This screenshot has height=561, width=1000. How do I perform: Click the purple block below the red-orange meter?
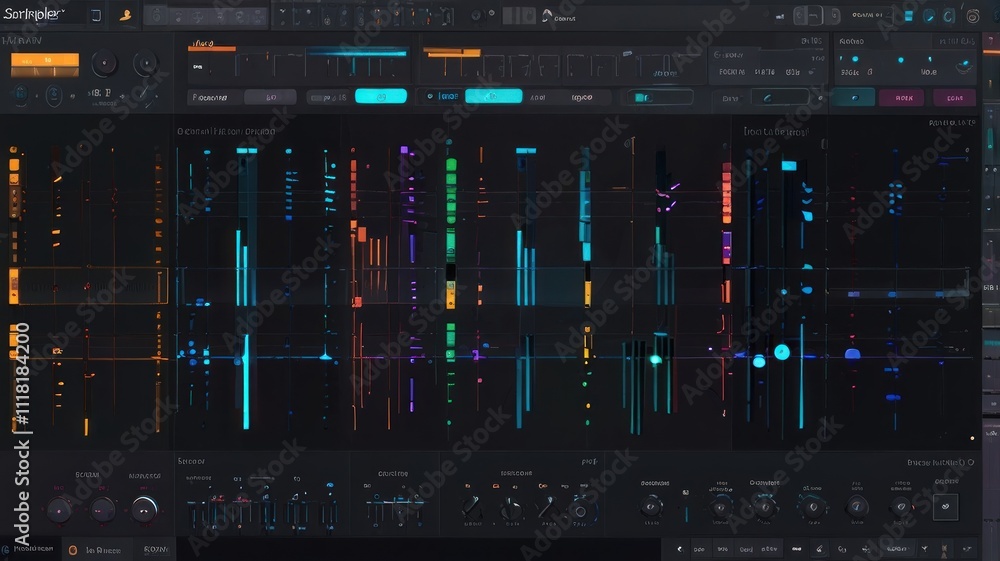point(726,247)
